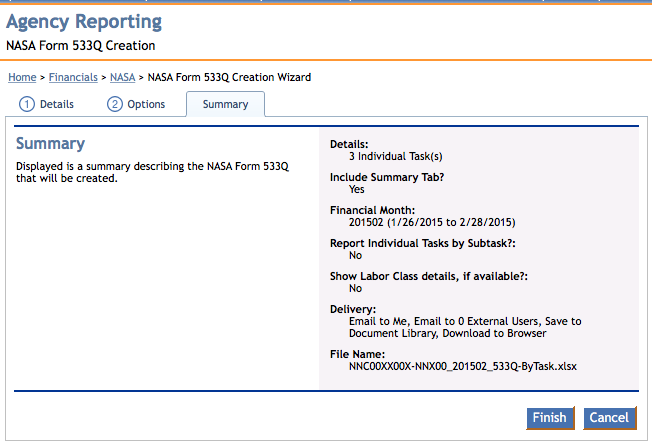652x446 pixels.
Task: Cancel the 533Q creation wizard
Action: (608, 418)
